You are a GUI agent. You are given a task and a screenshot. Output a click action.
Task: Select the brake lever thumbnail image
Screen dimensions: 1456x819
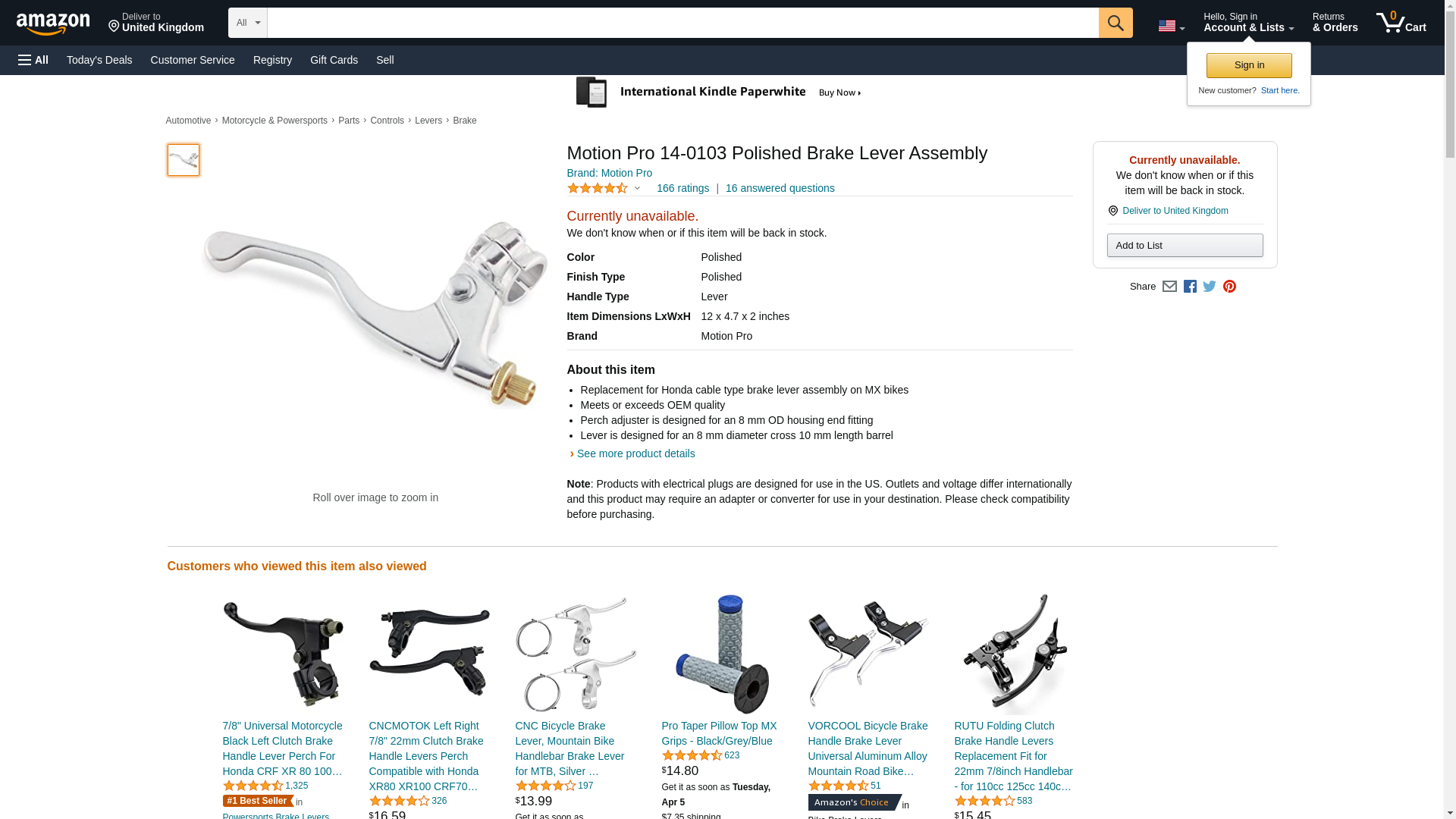(184, 160)
